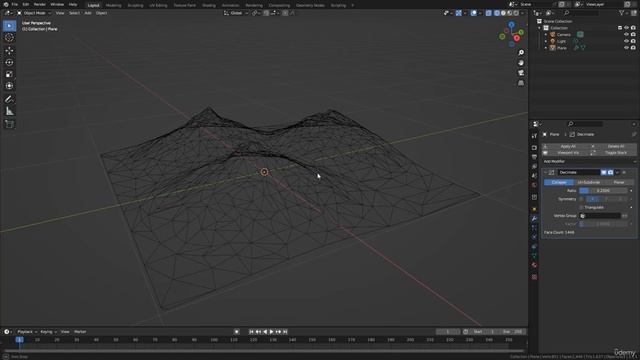Open the Object Data properties tab

534,256
